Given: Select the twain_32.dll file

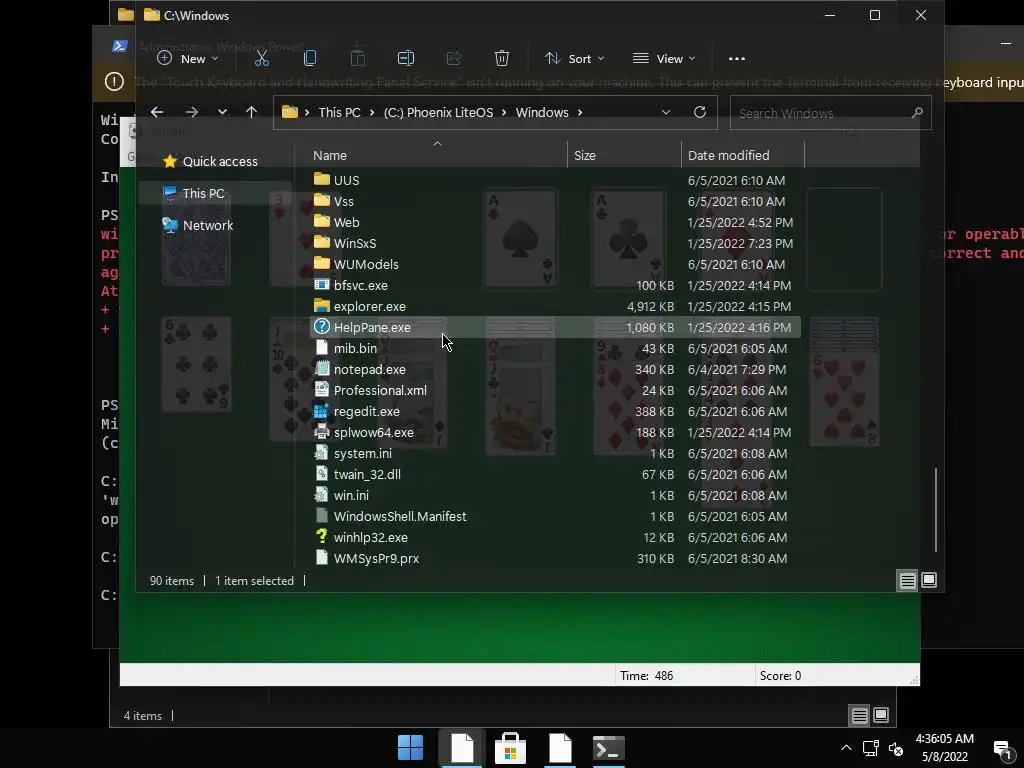Looking at the screenshot, I should (554, 474).
